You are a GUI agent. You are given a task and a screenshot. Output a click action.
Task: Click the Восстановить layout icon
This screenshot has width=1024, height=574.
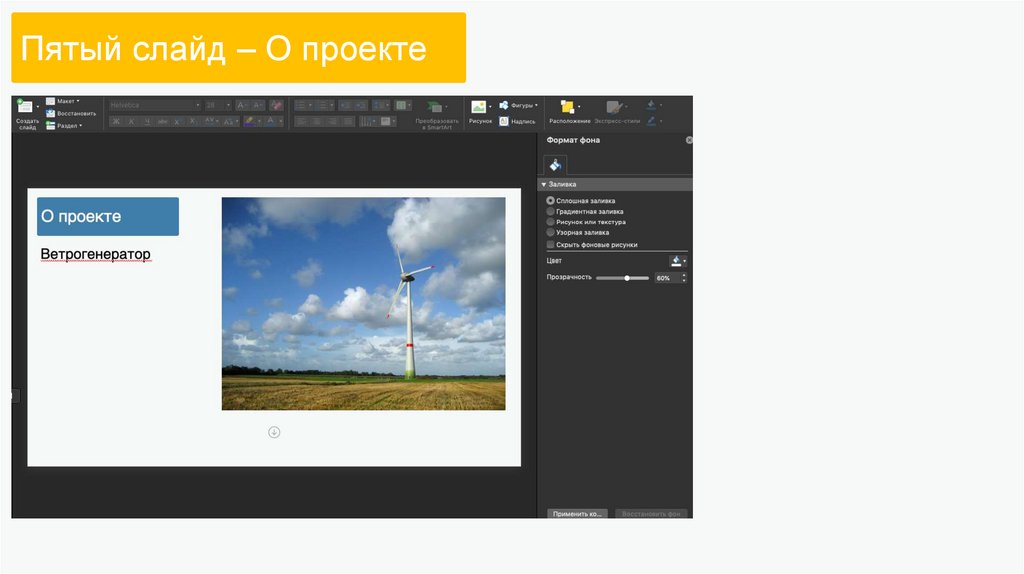[51, 113]
